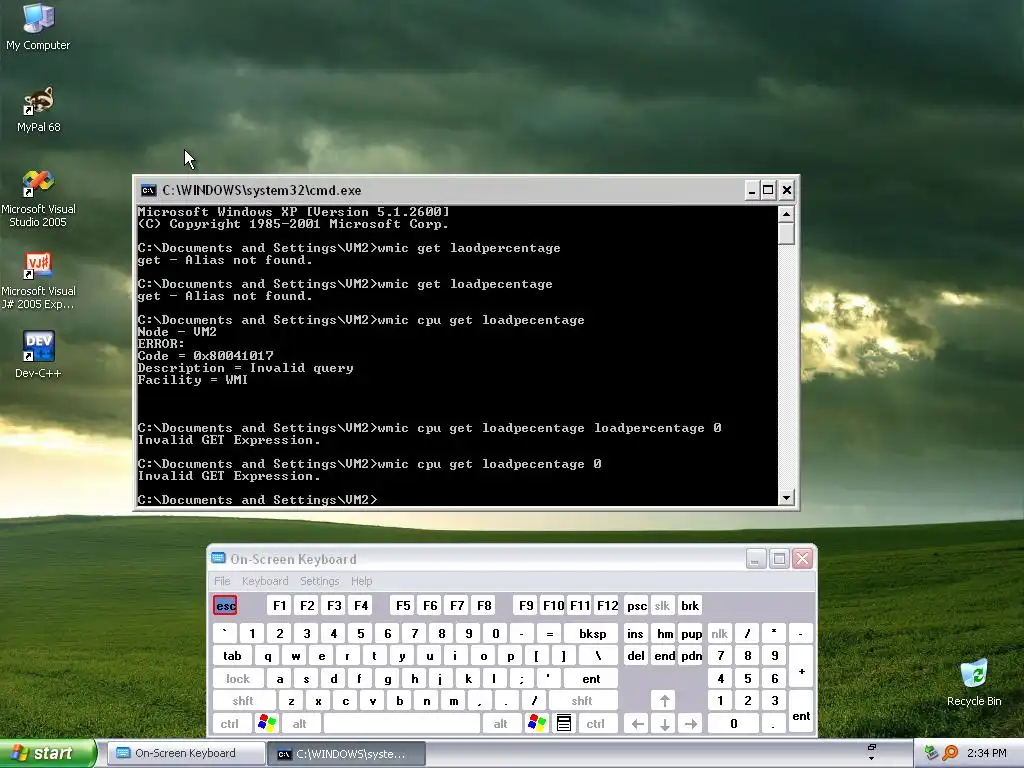
Task: Toggle the slk scroll lock key
Action: tap(662, 605)
